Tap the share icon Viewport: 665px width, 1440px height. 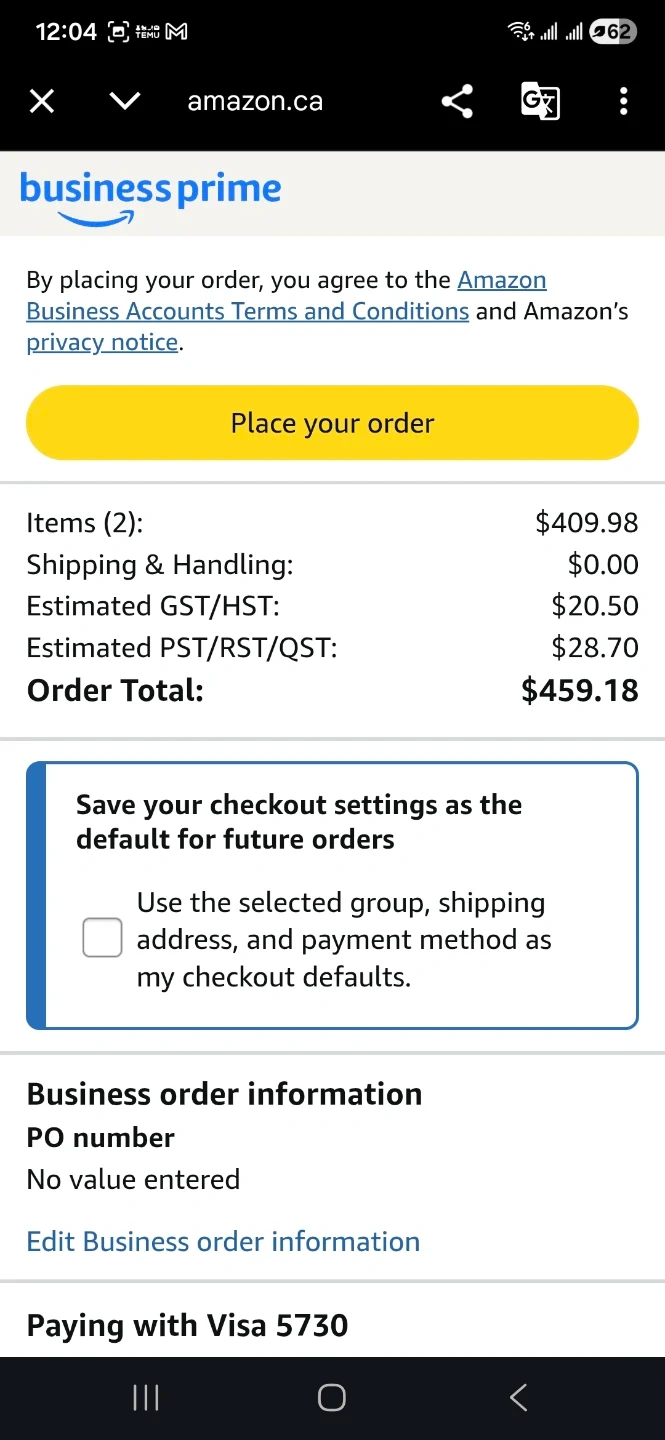point(457,101)
